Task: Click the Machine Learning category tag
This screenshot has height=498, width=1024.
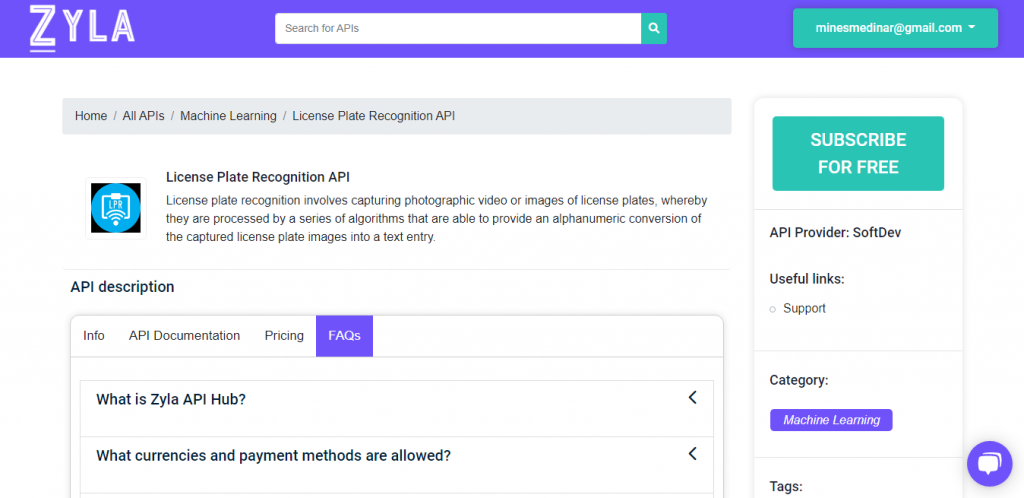Action: click(x=831, y=420)
